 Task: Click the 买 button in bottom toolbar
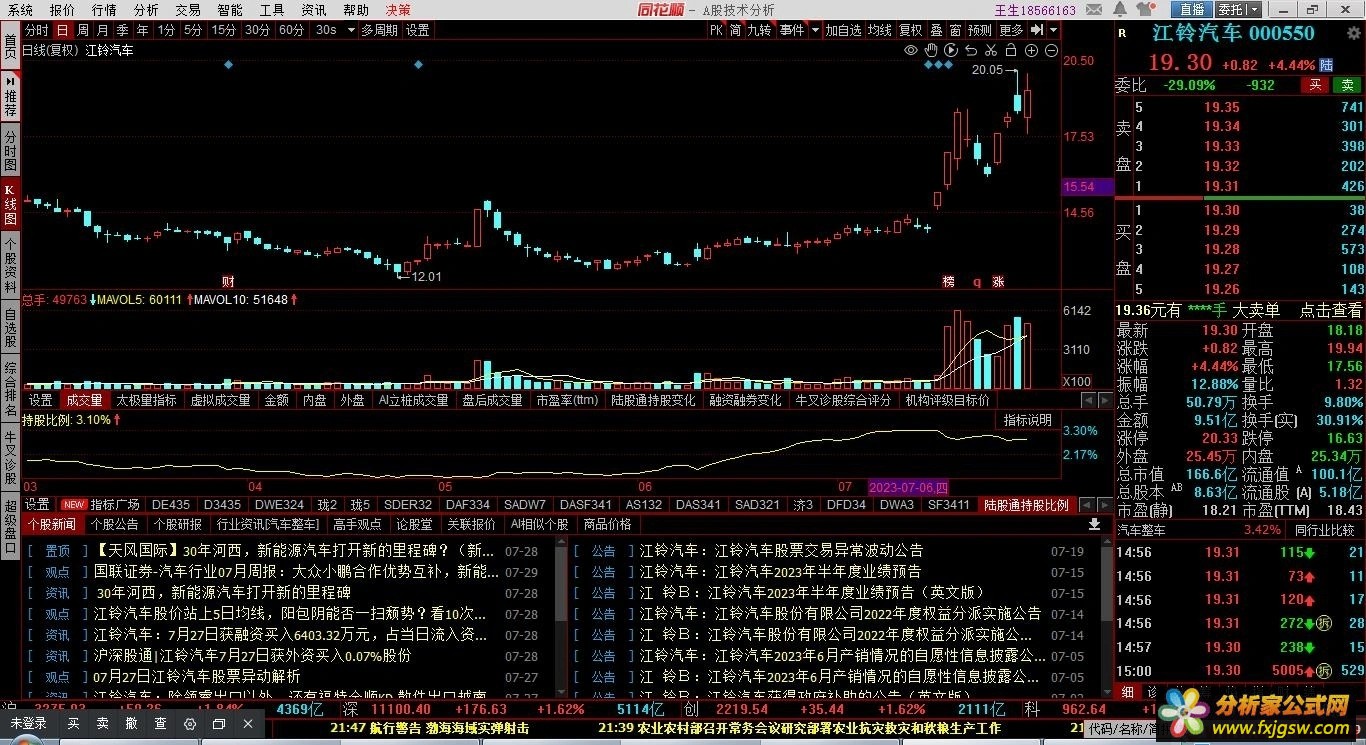[73, 724]
